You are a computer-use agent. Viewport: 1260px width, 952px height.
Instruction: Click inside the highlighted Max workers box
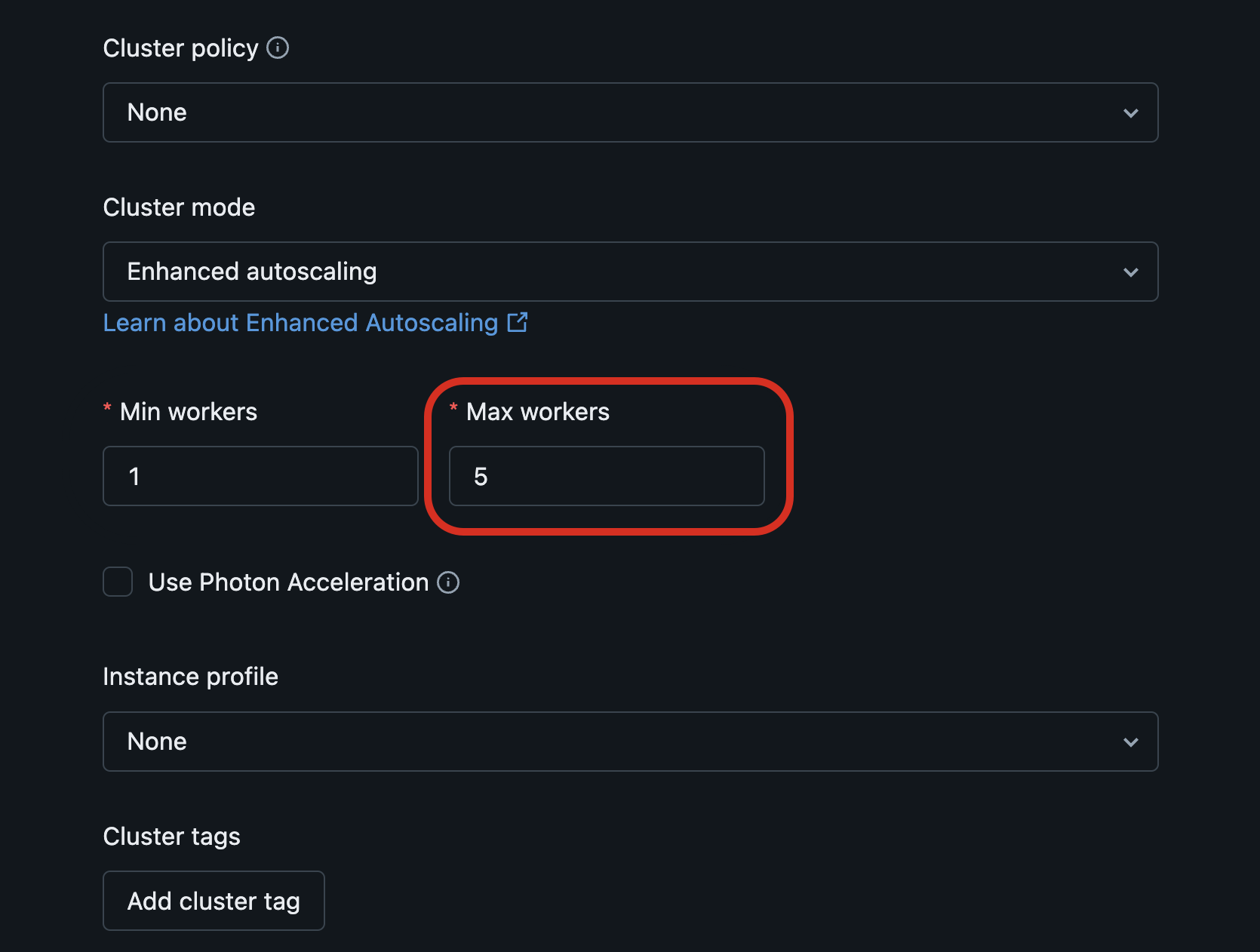click(607, 476)
